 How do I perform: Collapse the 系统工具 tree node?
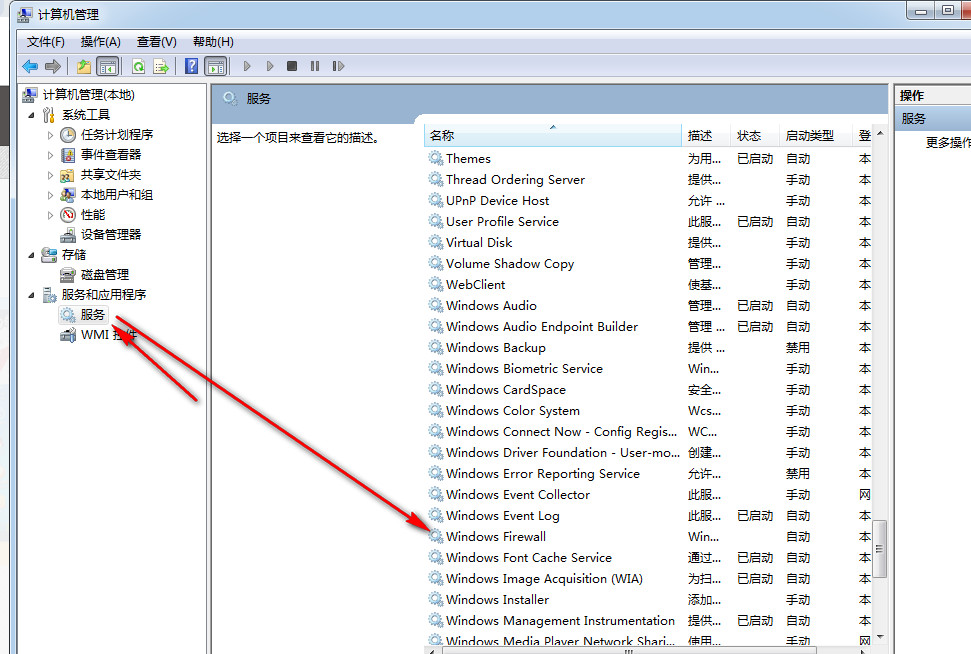(x=32, y=115)
